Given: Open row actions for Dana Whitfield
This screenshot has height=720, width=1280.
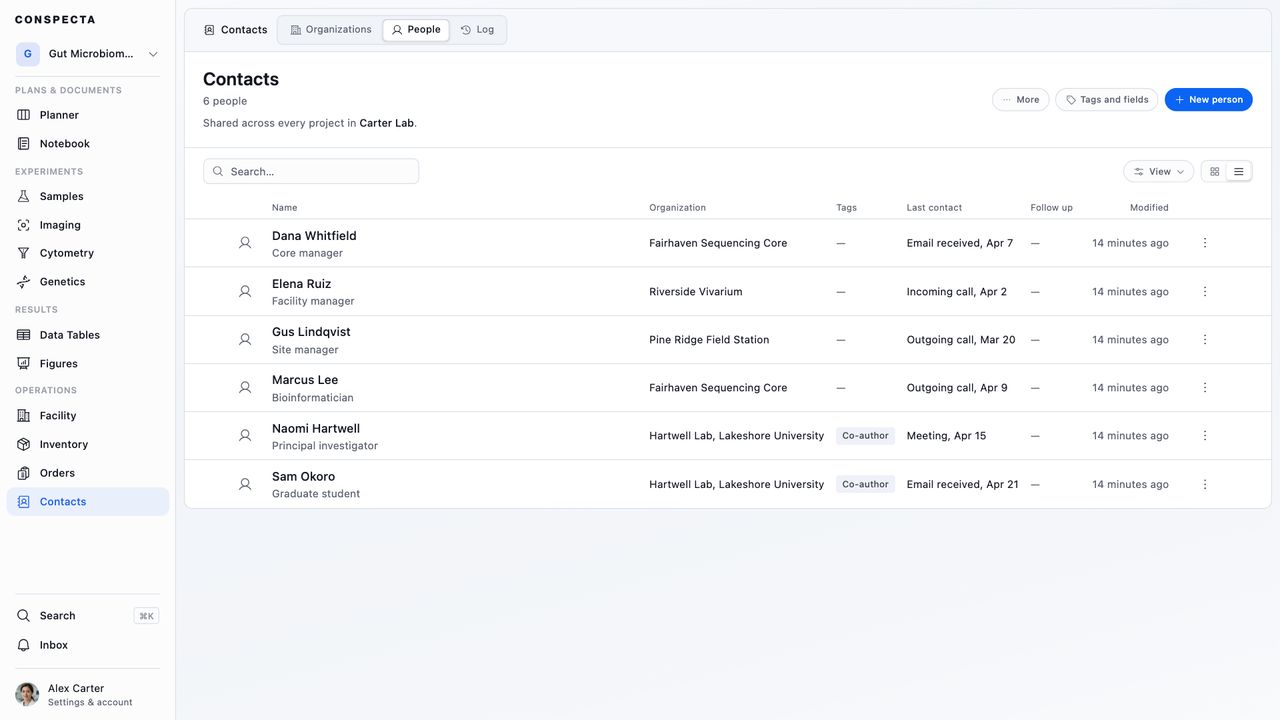Looking at the screenshot, I should [x=1205, y=243].
